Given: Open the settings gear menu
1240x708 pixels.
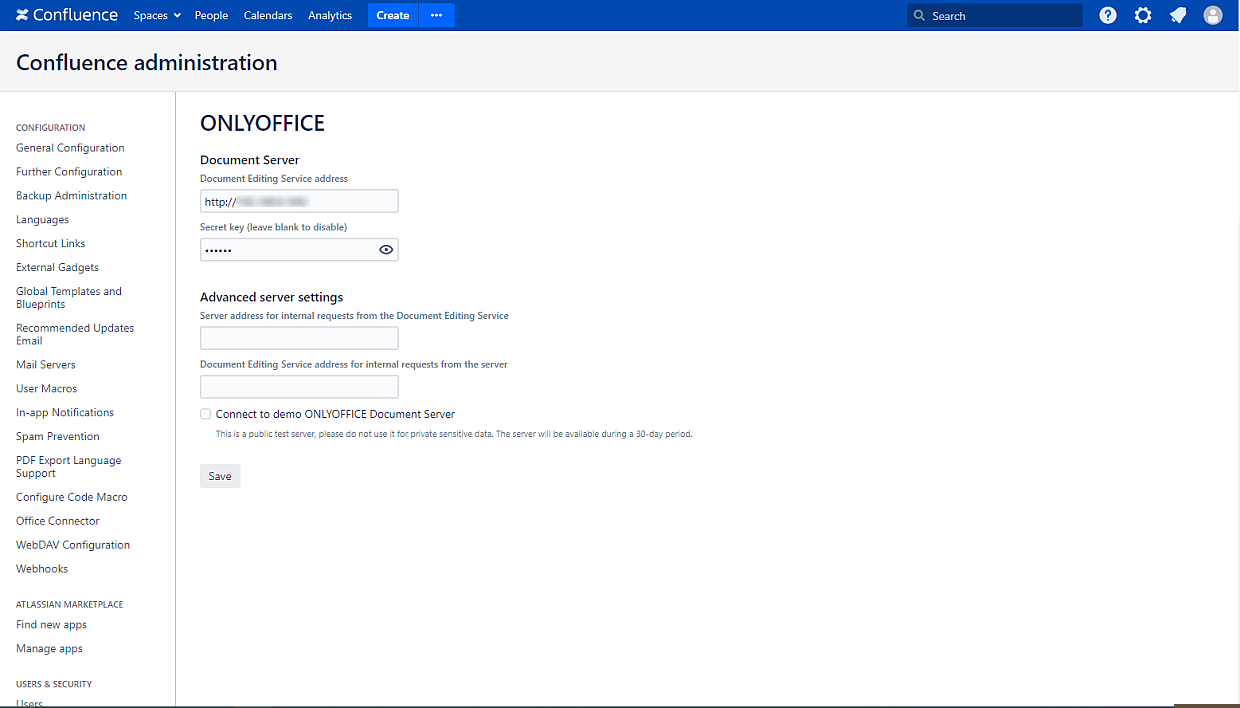Looking at the screenshot, I should 1143,15.
